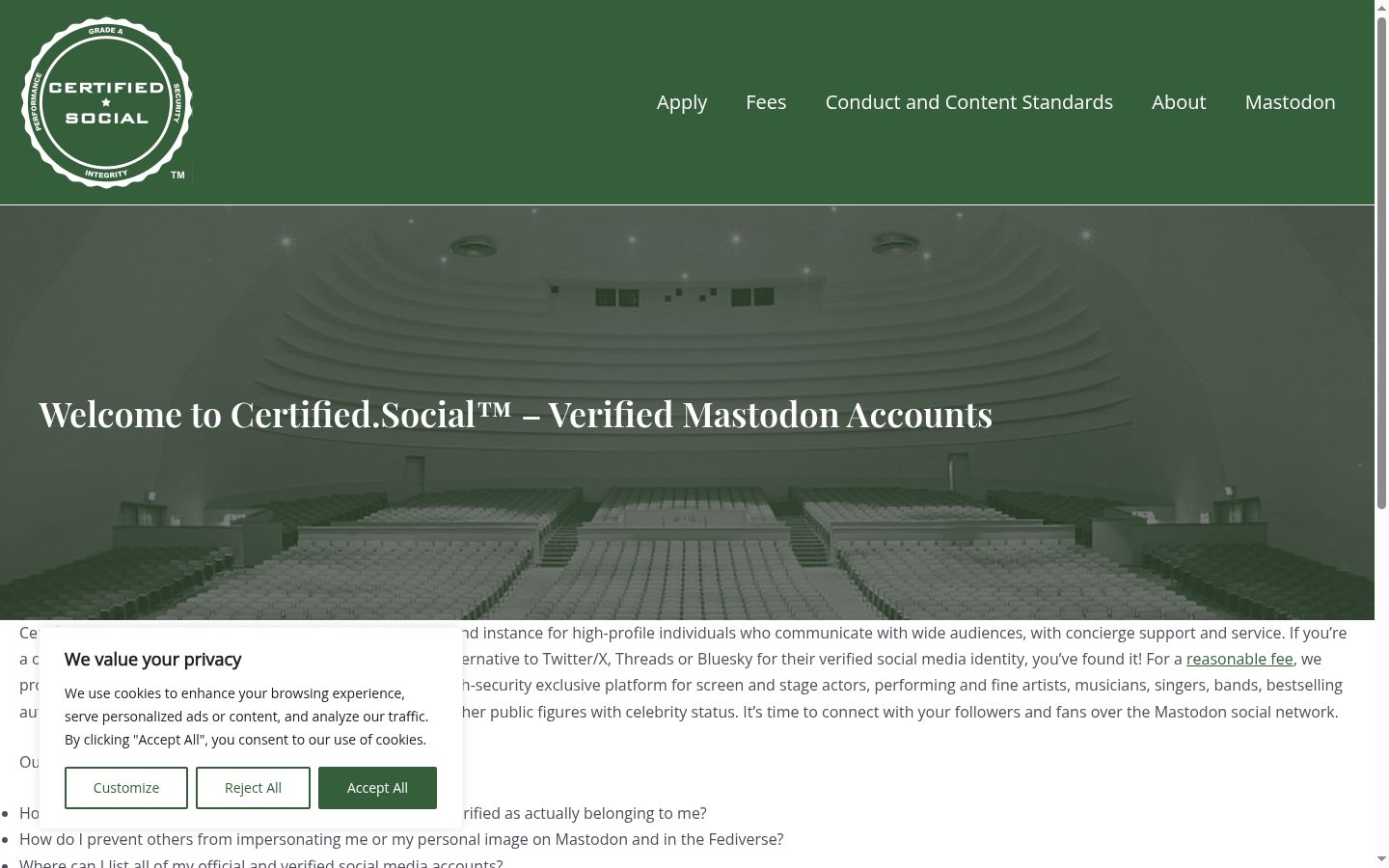Follow the reasonable fee link

[1239, 659]
